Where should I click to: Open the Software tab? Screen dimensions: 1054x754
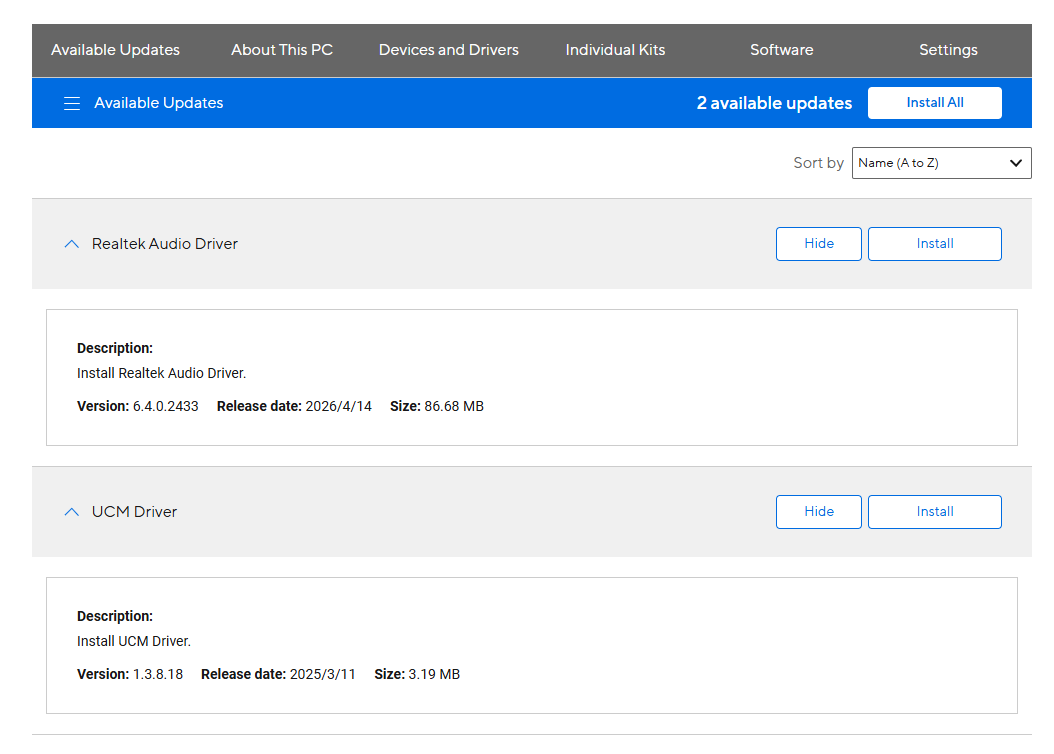[x=782, y=50]
